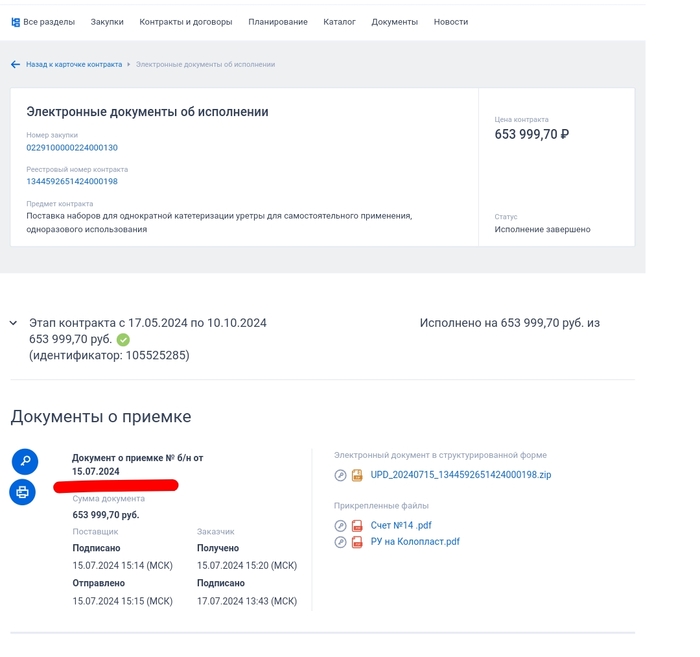Click the signature icon beside Счет №14
The height and width of the screenshot is (657, 700).
340,526
